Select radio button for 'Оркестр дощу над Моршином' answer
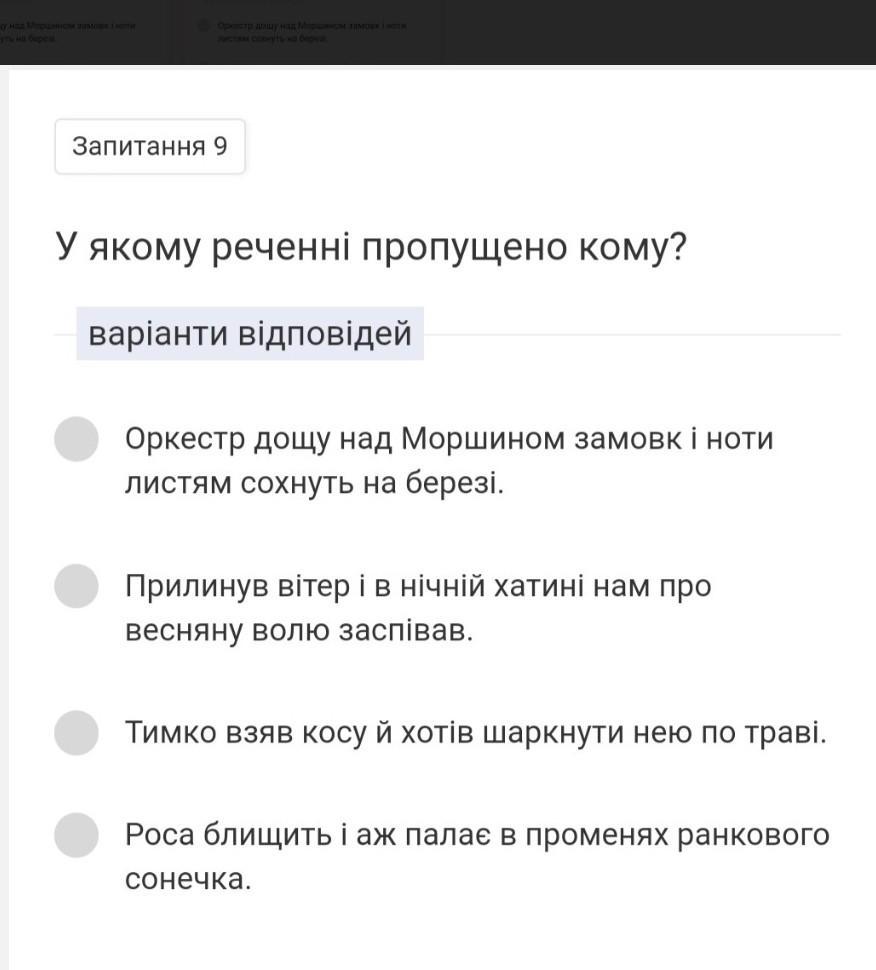The image size is (876, 970). click(x=76, y=439)
